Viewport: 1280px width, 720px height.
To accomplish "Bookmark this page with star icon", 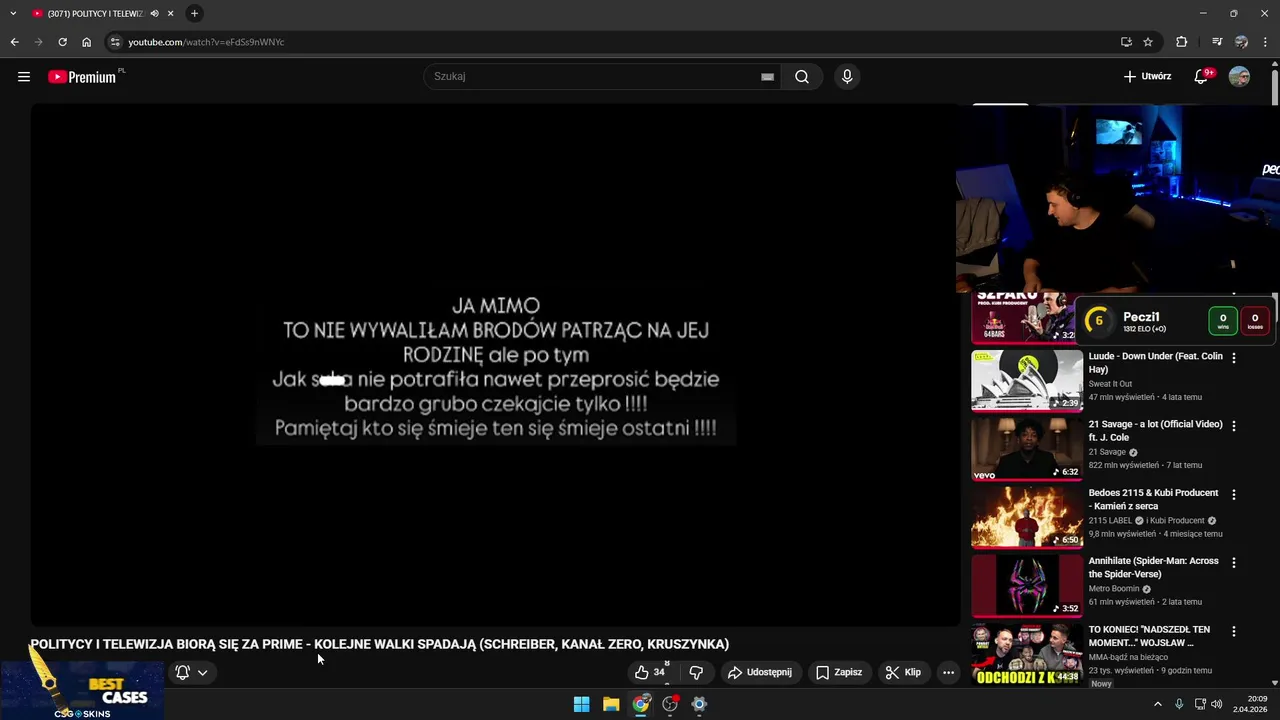I will (x=1148, y=42).
